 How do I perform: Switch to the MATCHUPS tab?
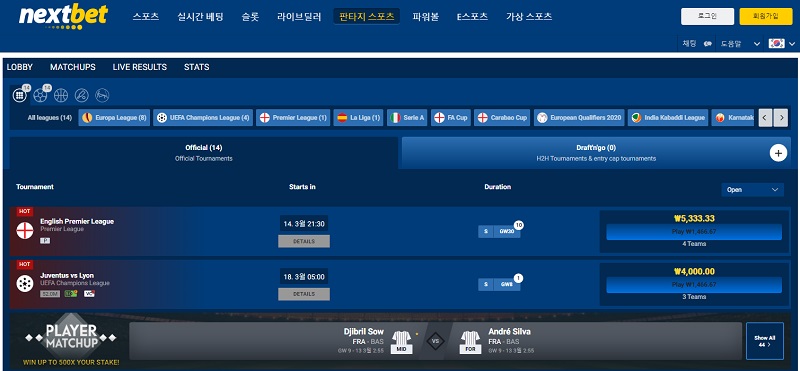point(72,67)
